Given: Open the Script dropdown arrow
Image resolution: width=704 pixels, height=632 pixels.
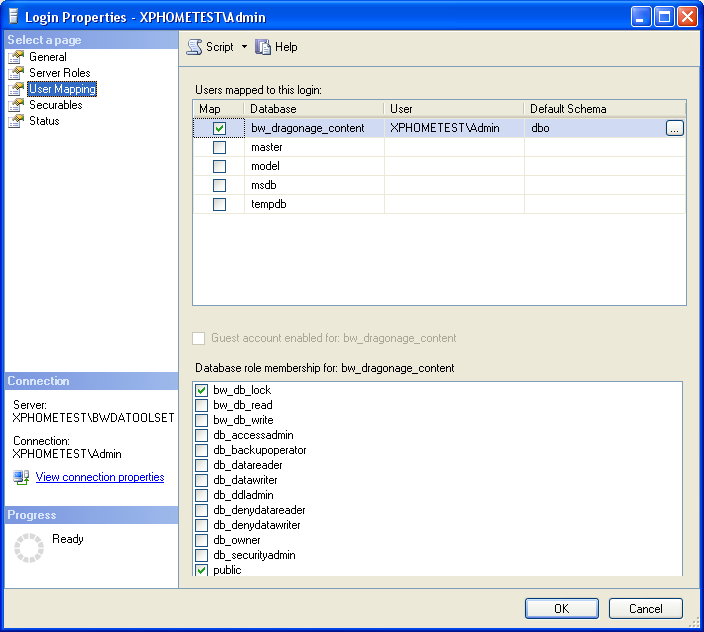Looking at the screenshot, I should pos(244,47).
